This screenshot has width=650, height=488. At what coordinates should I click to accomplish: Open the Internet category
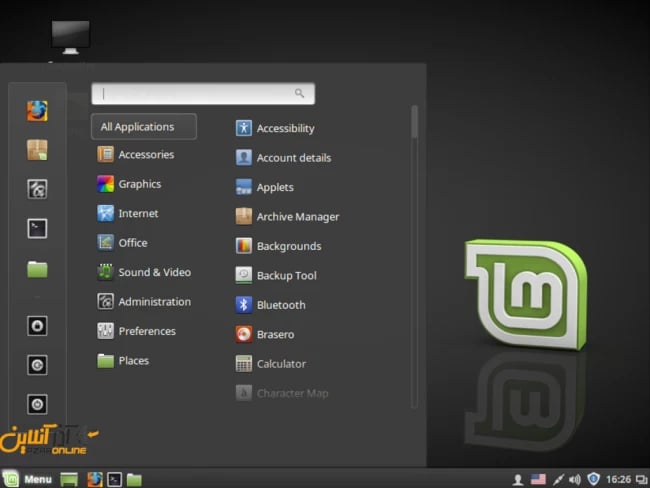tap(128, 214)
